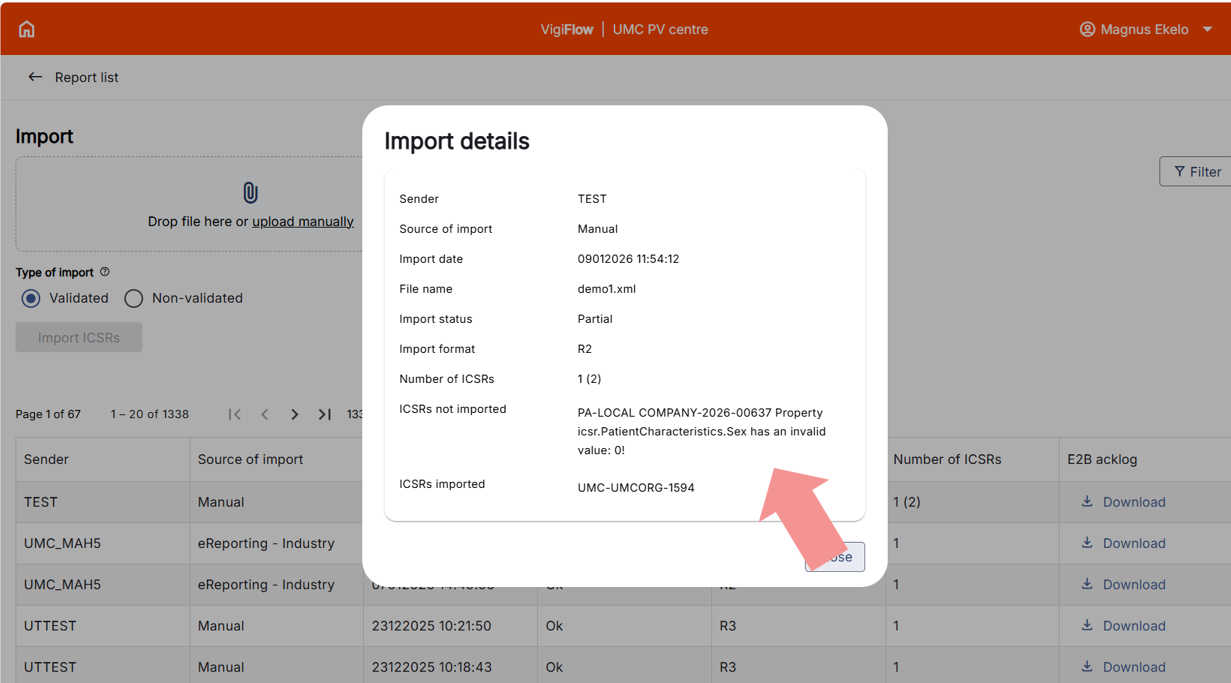Image resolution: width=1231 pixels, height=683 pixels.
Task: Click the Sender column header
Action: pos(47,459)
